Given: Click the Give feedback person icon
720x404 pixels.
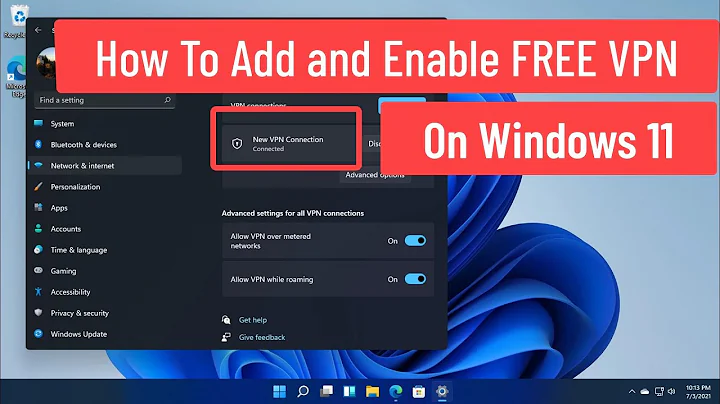Looking at the screenshot, I should (x=226, y=337).
